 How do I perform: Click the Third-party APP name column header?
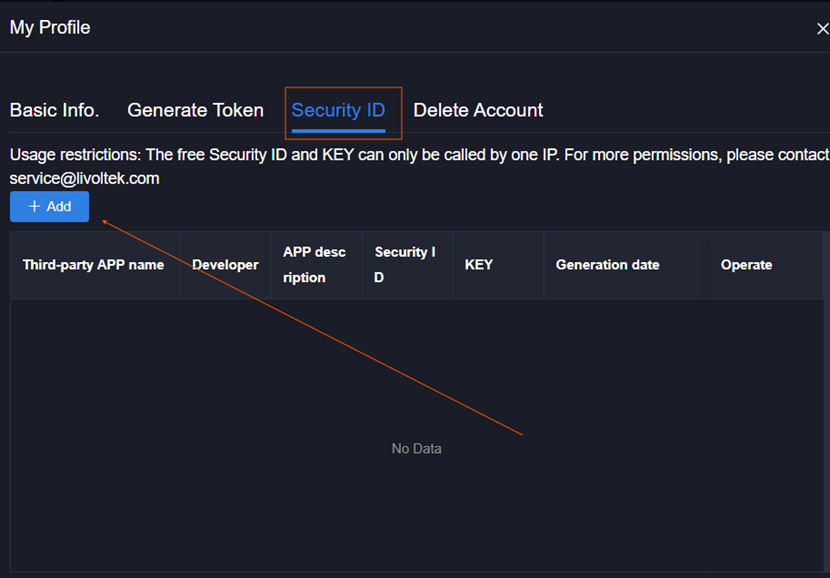click(x=93, y=265)
